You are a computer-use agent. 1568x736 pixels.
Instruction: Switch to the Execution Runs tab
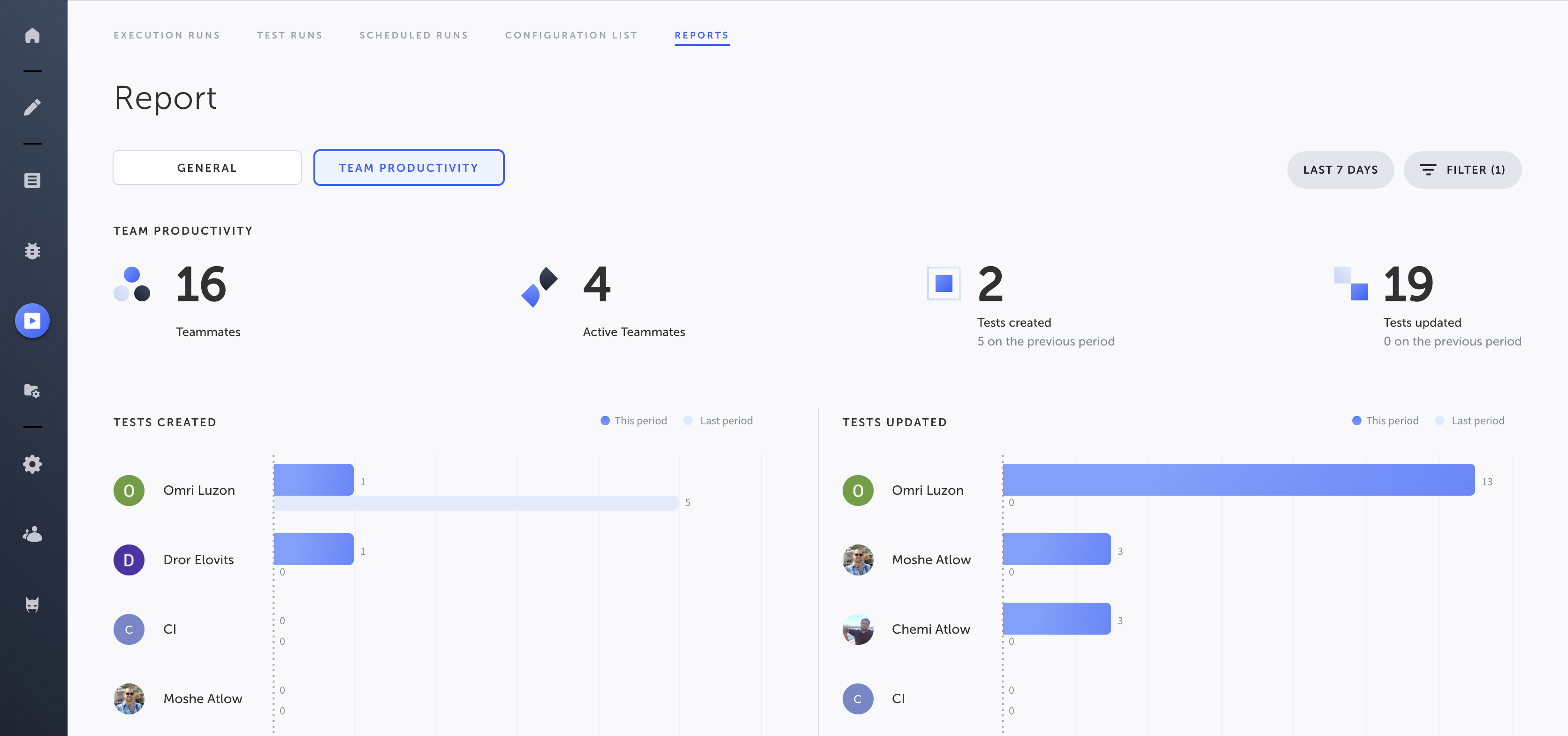pos(167,35)
